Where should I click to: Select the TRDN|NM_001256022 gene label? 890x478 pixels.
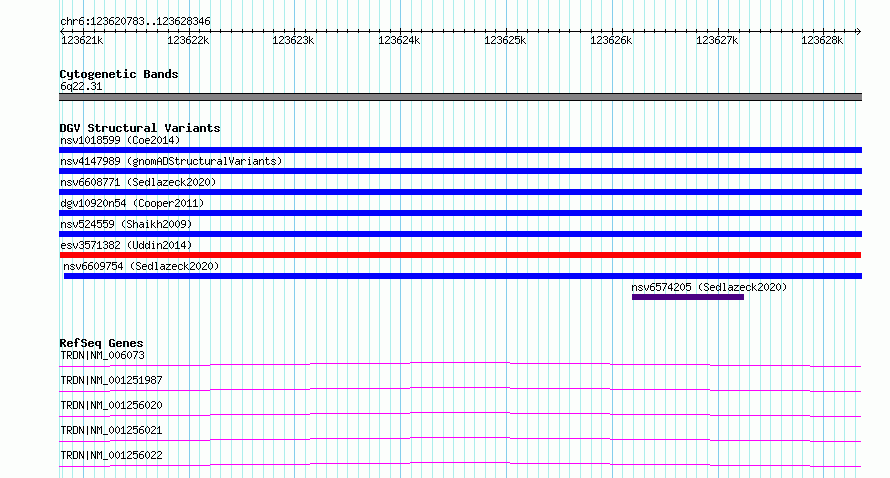(111, 455)
